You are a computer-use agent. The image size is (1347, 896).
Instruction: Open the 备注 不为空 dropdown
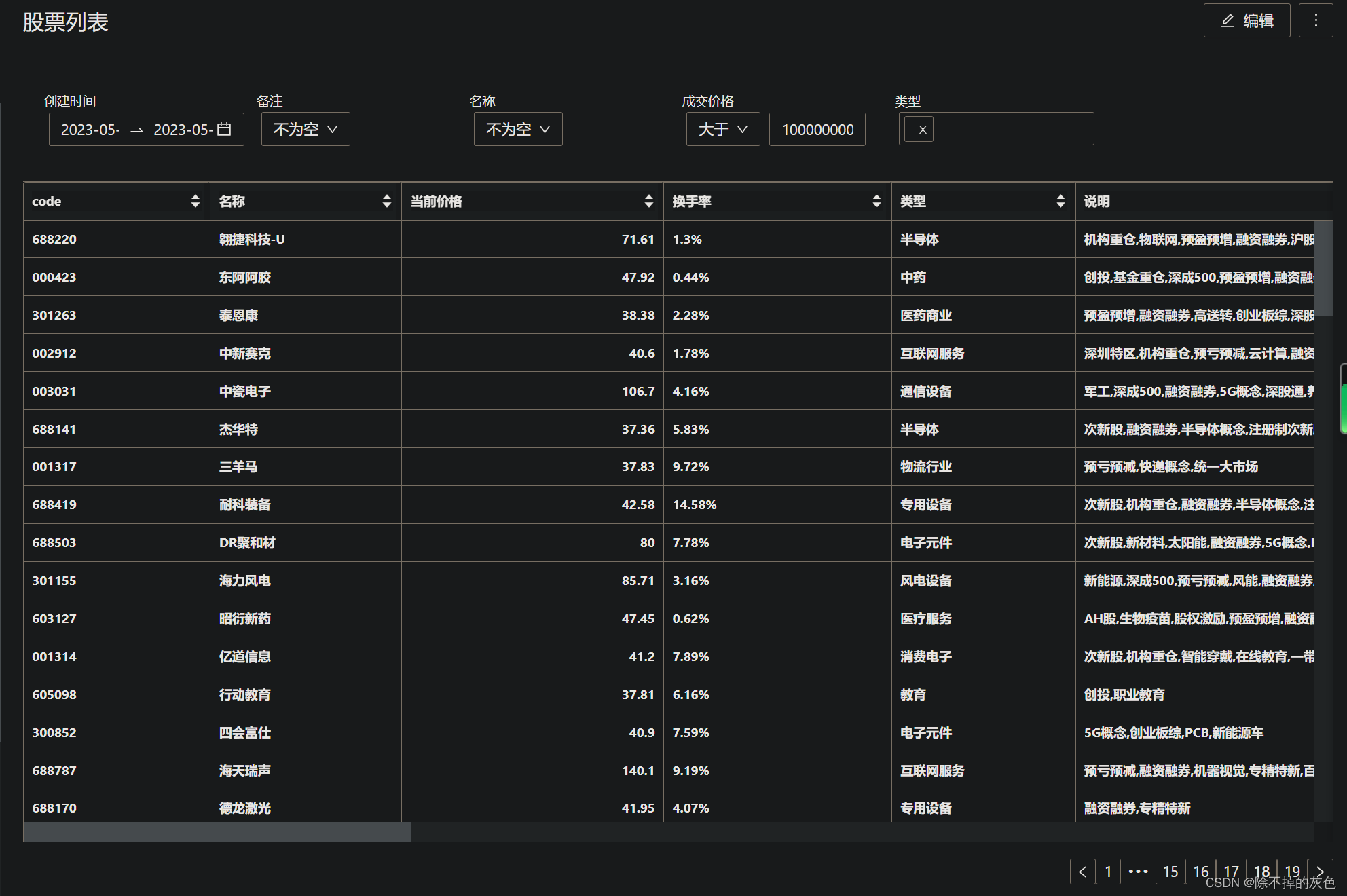[306, 129]
